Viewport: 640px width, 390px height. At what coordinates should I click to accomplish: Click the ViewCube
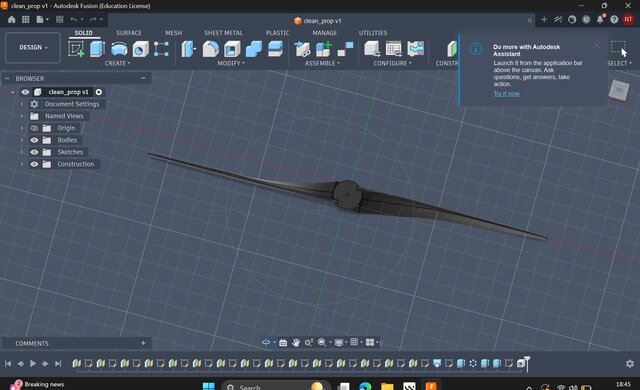point(619,90)
